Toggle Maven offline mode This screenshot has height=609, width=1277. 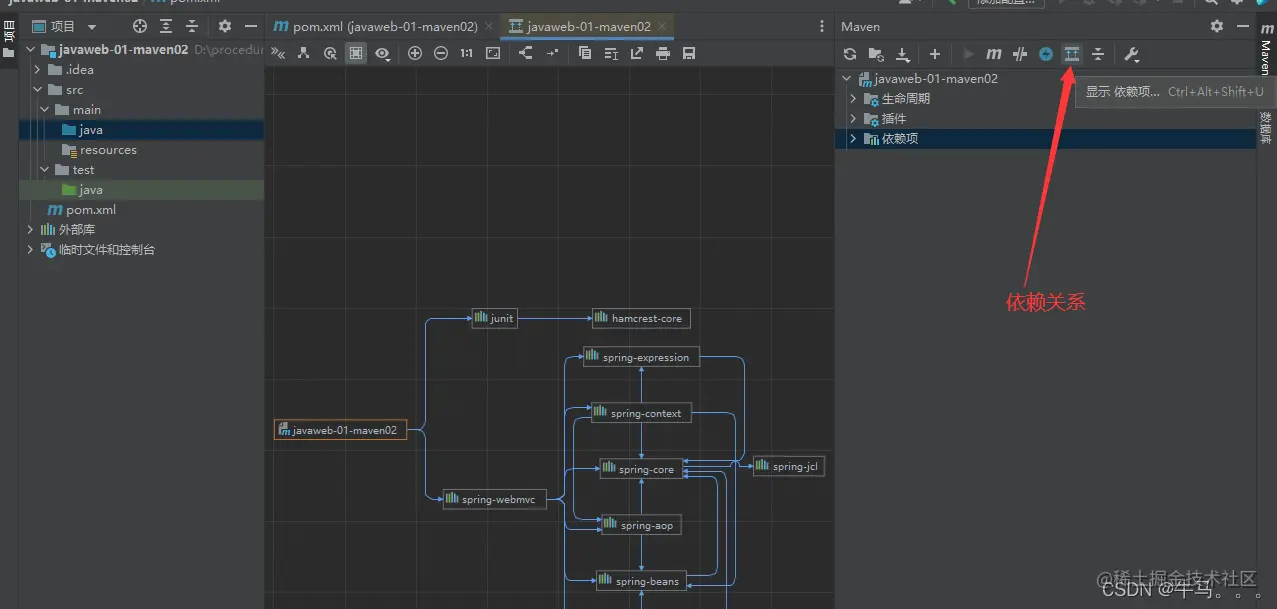click(x=1019, y=54)
